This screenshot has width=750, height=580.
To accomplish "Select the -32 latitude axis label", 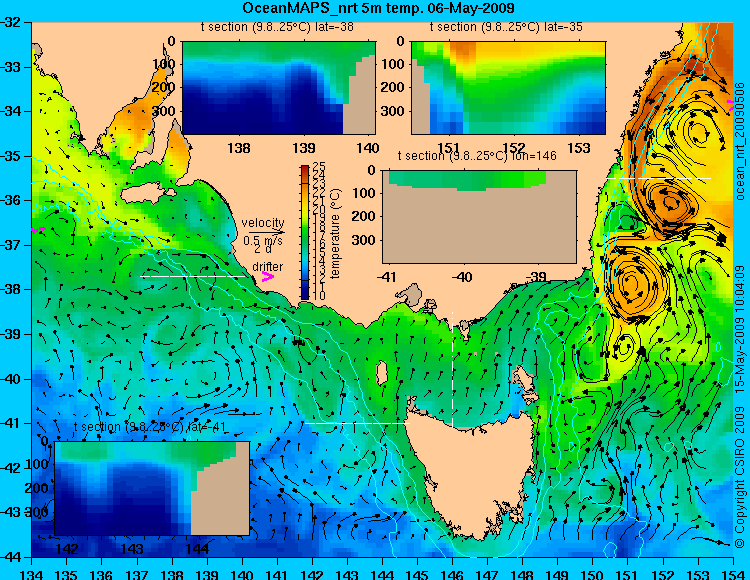I will click(11, 22).
